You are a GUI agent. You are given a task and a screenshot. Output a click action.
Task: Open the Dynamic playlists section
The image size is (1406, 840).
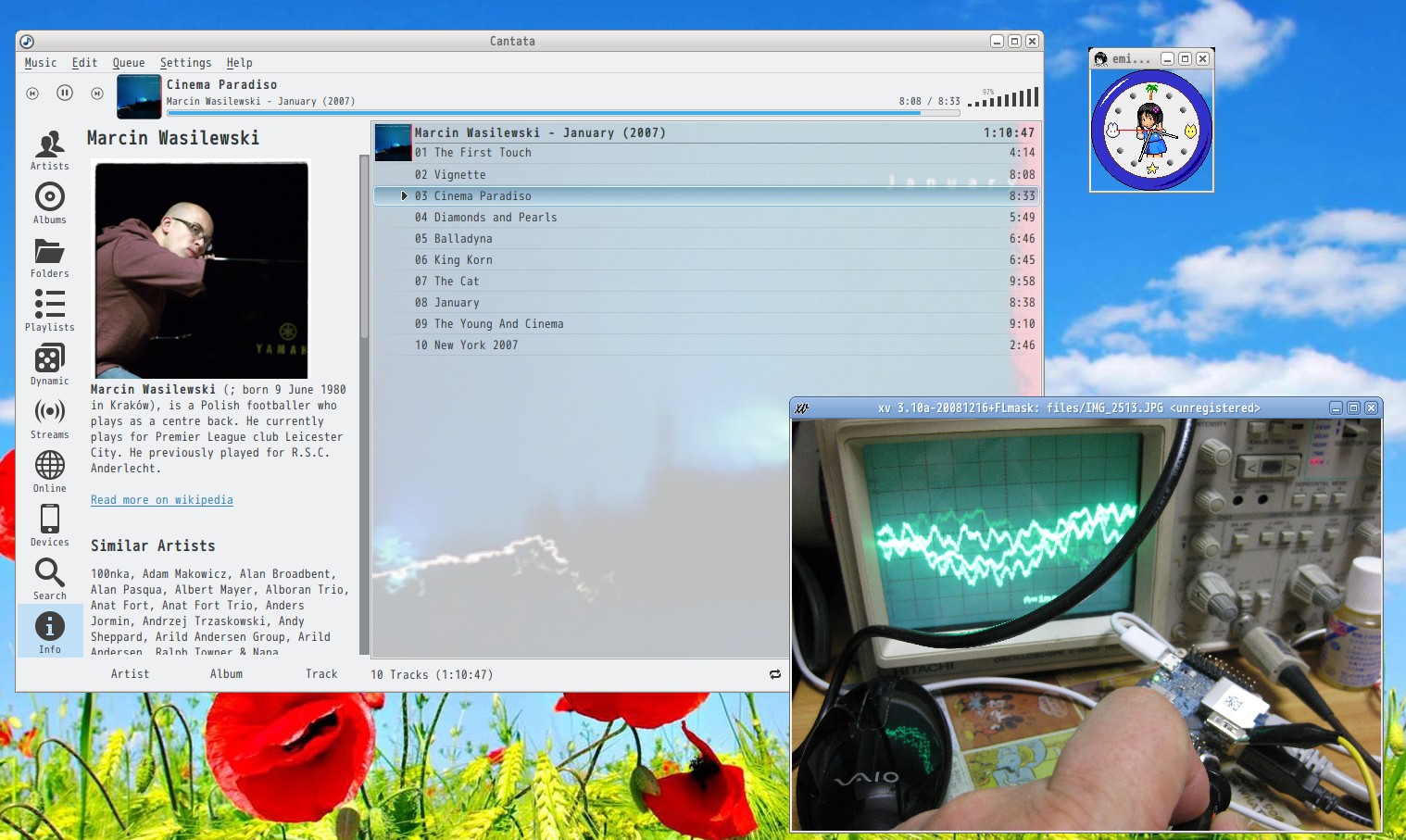[49, 364]
